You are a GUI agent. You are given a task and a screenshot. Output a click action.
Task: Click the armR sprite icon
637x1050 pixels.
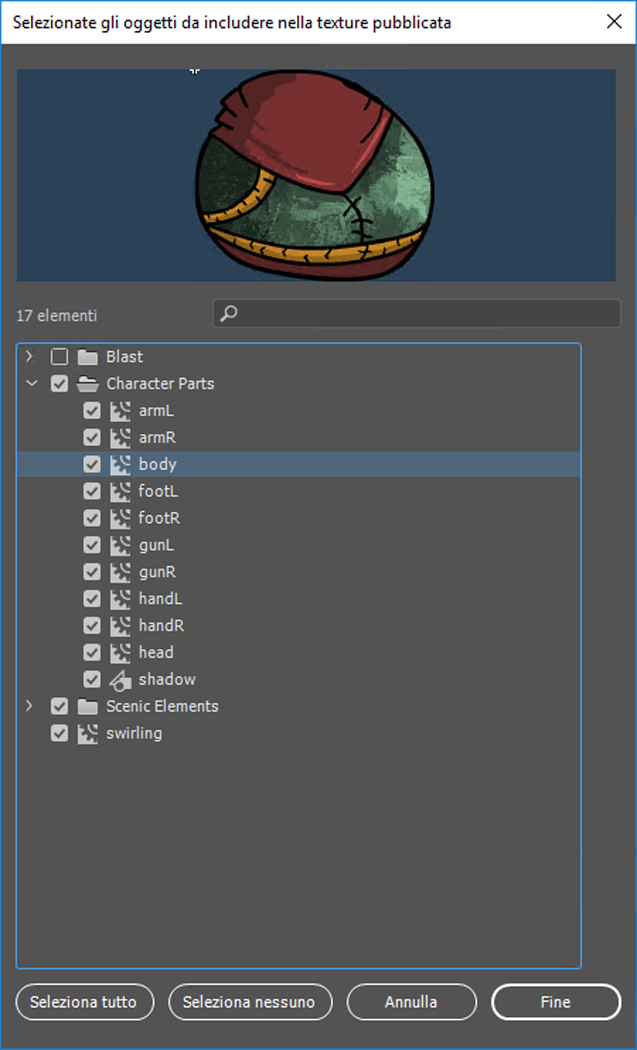(x=120, y=437)
